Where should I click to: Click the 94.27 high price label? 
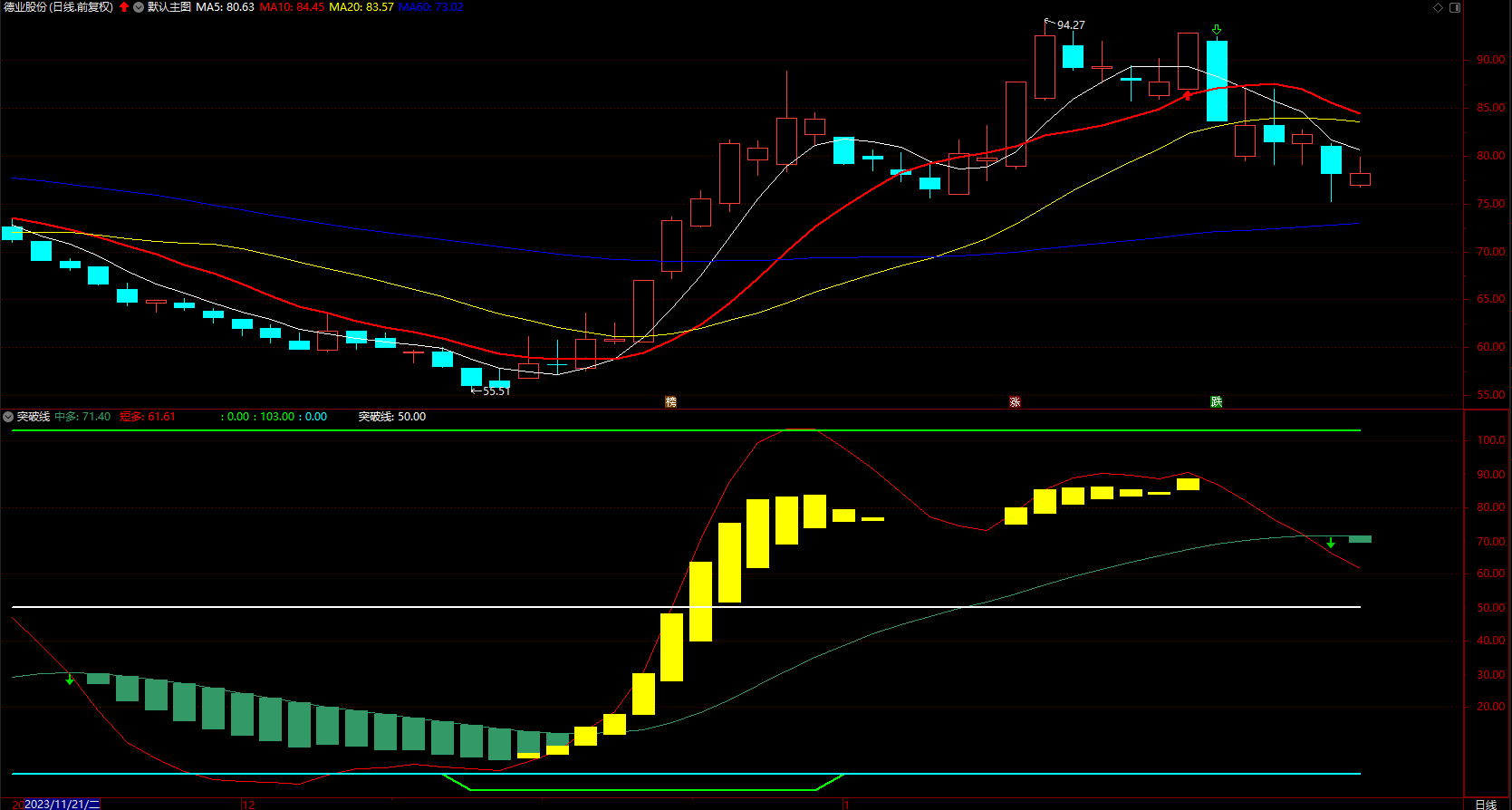(1071, 25)
